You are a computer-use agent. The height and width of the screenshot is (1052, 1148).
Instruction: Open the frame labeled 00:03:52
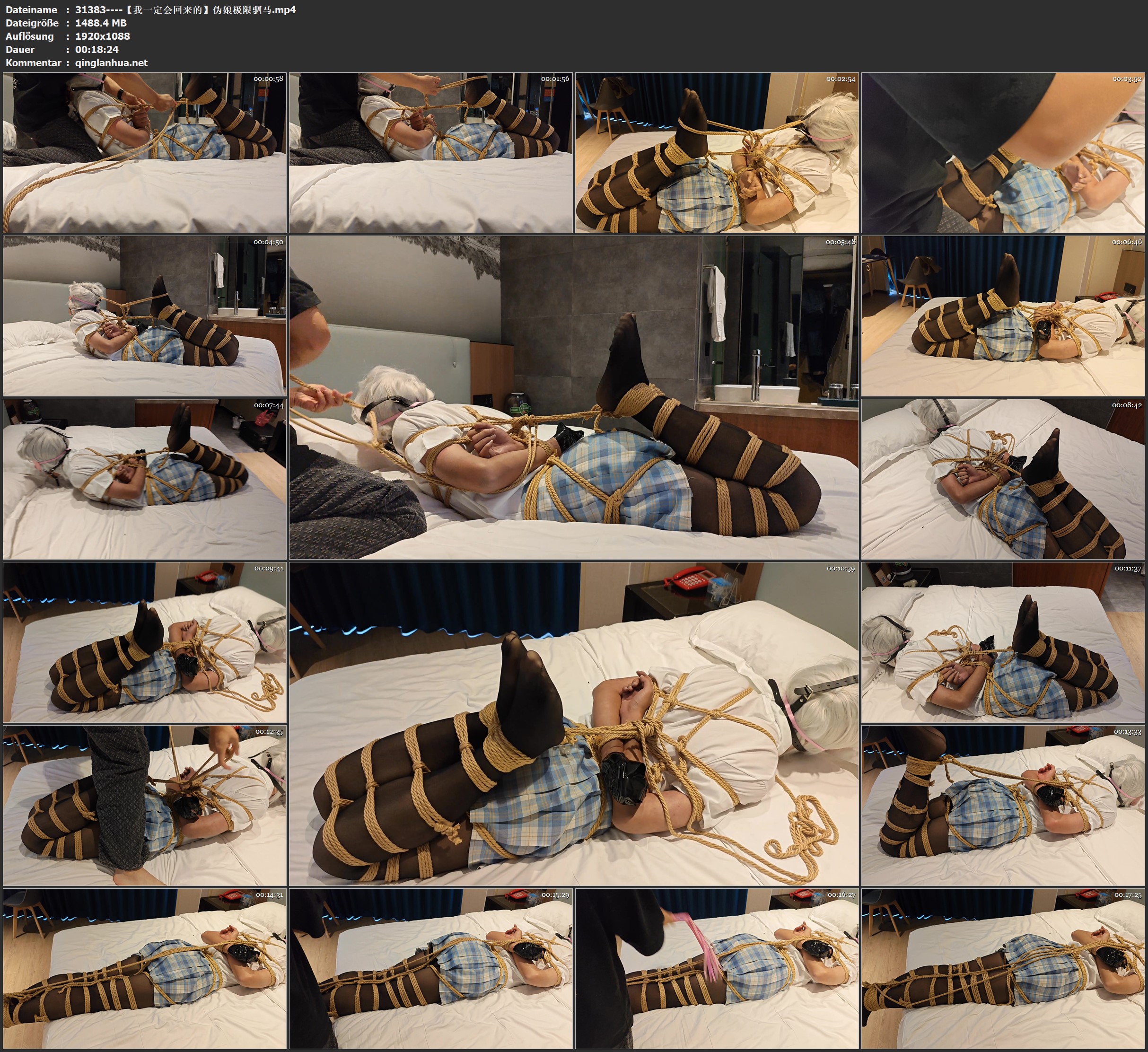coord(1003,153)
